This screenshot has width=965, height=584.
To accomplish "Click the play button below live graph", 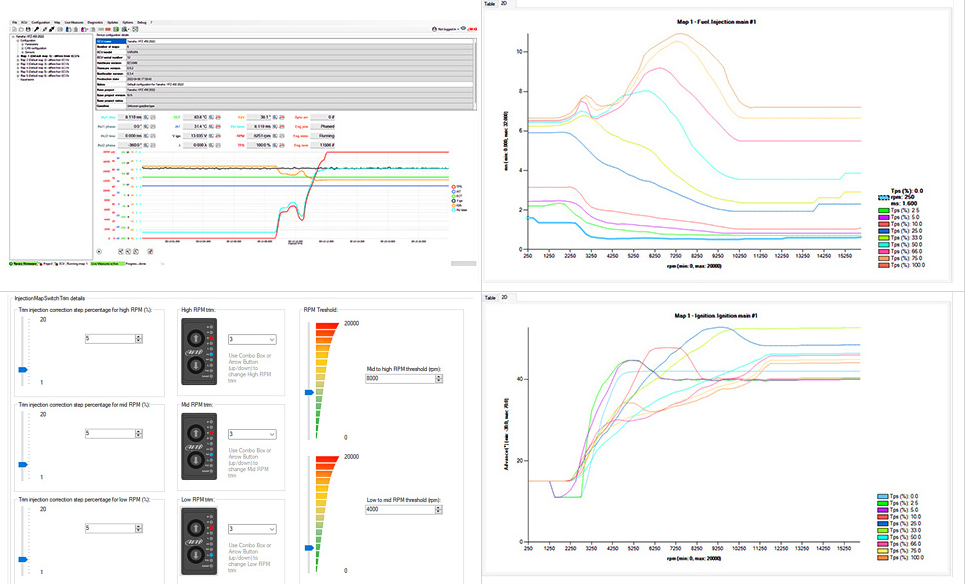I will 100,251.
